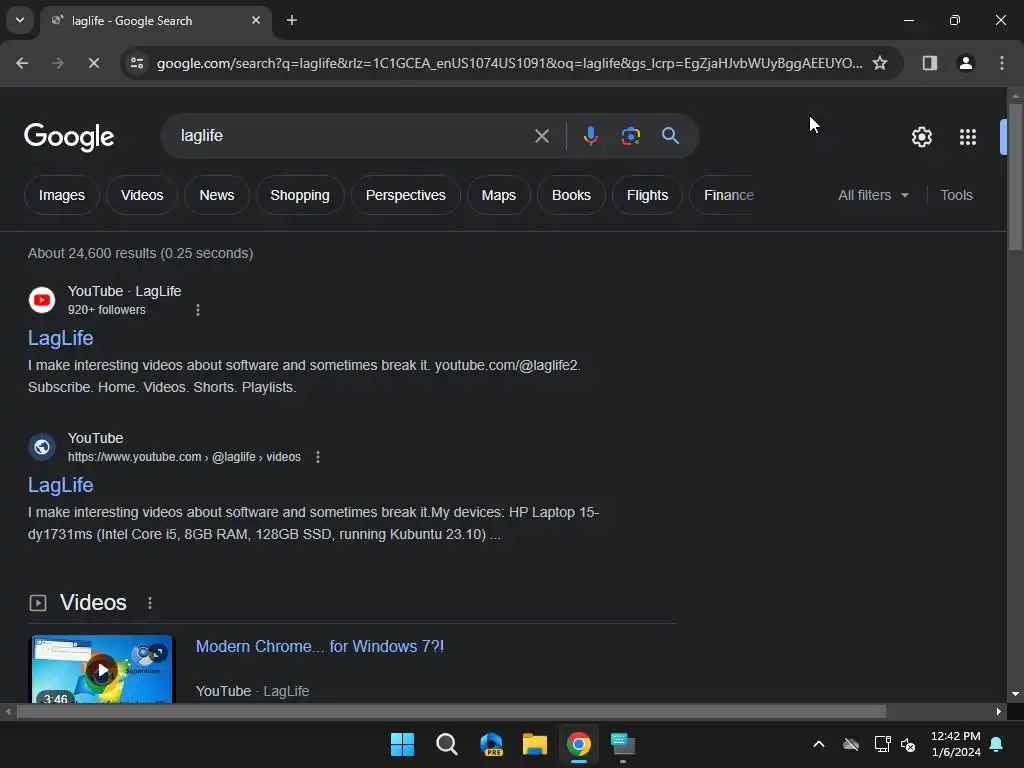1024x768 pixels.
Task: Open the search Tools options
Action: (x=956, y=195)
